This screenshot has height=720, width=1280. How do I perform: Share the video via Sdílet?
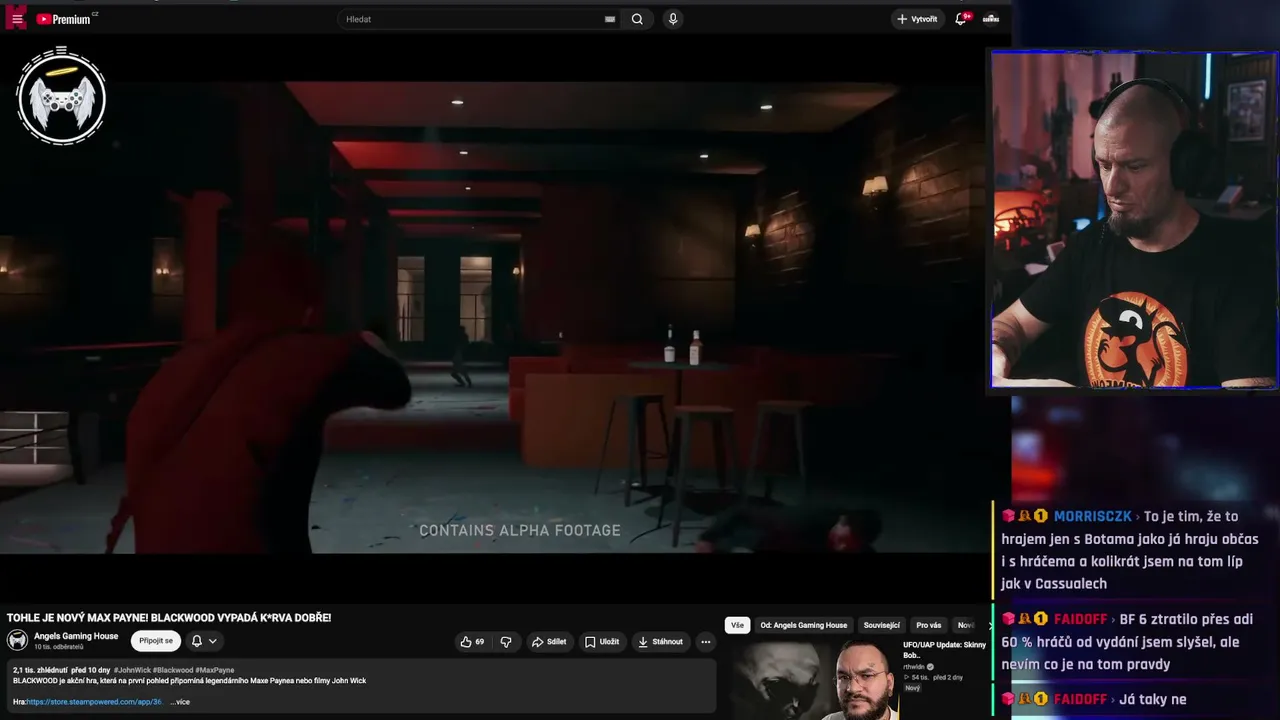[x=549, y=642]
